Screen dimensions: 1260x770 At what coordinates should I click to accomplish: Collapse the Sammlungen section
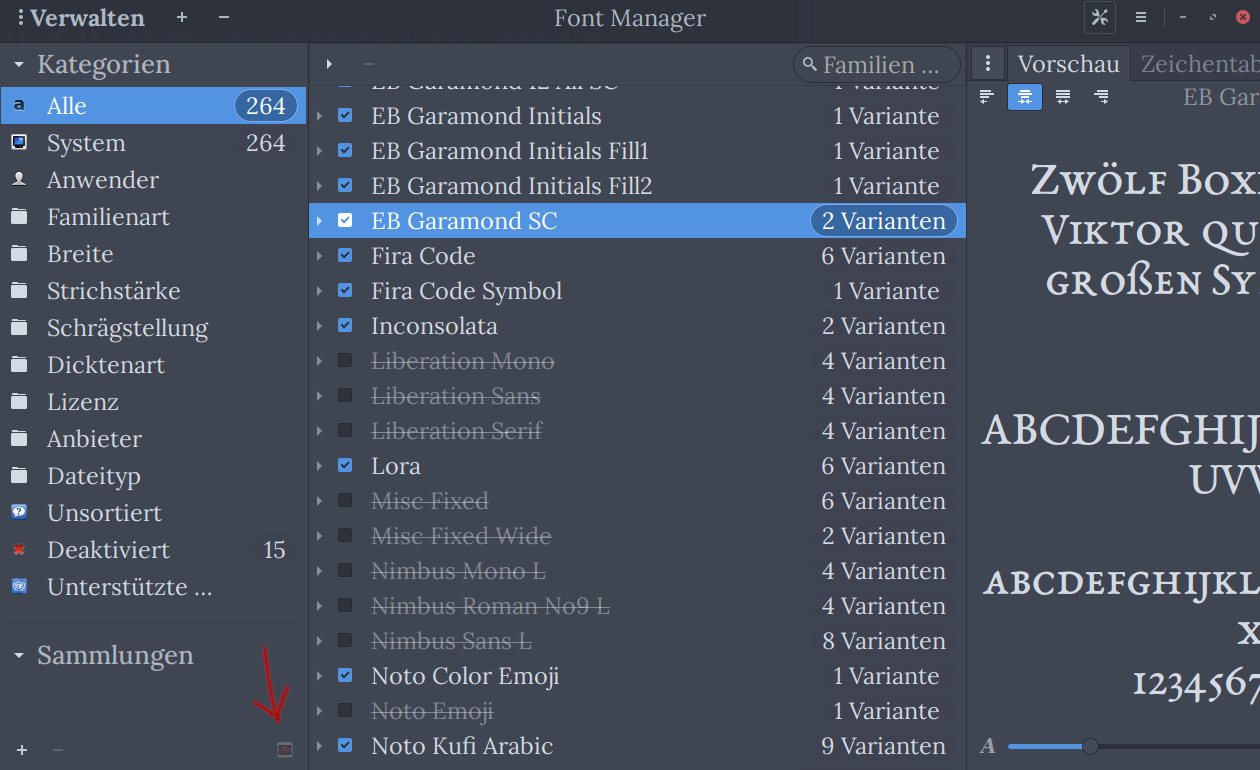point(20,655)
